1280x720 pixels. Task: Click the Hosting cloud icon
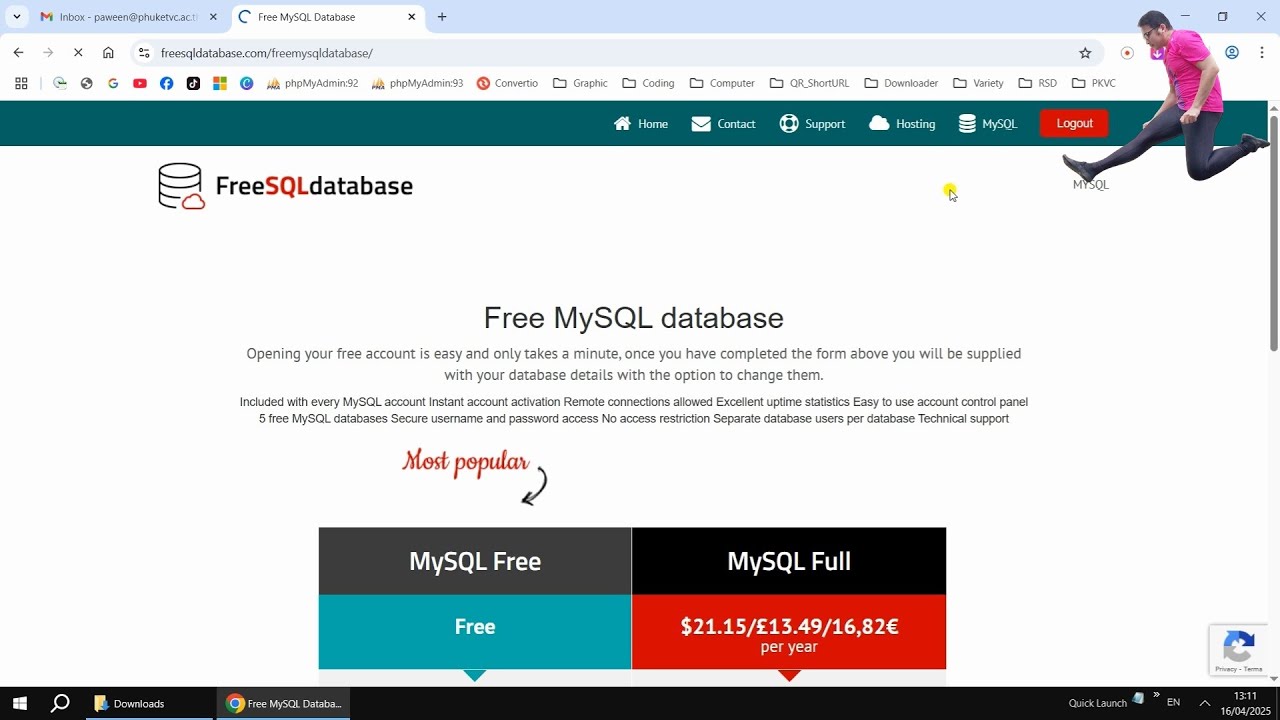click(879, 124)
